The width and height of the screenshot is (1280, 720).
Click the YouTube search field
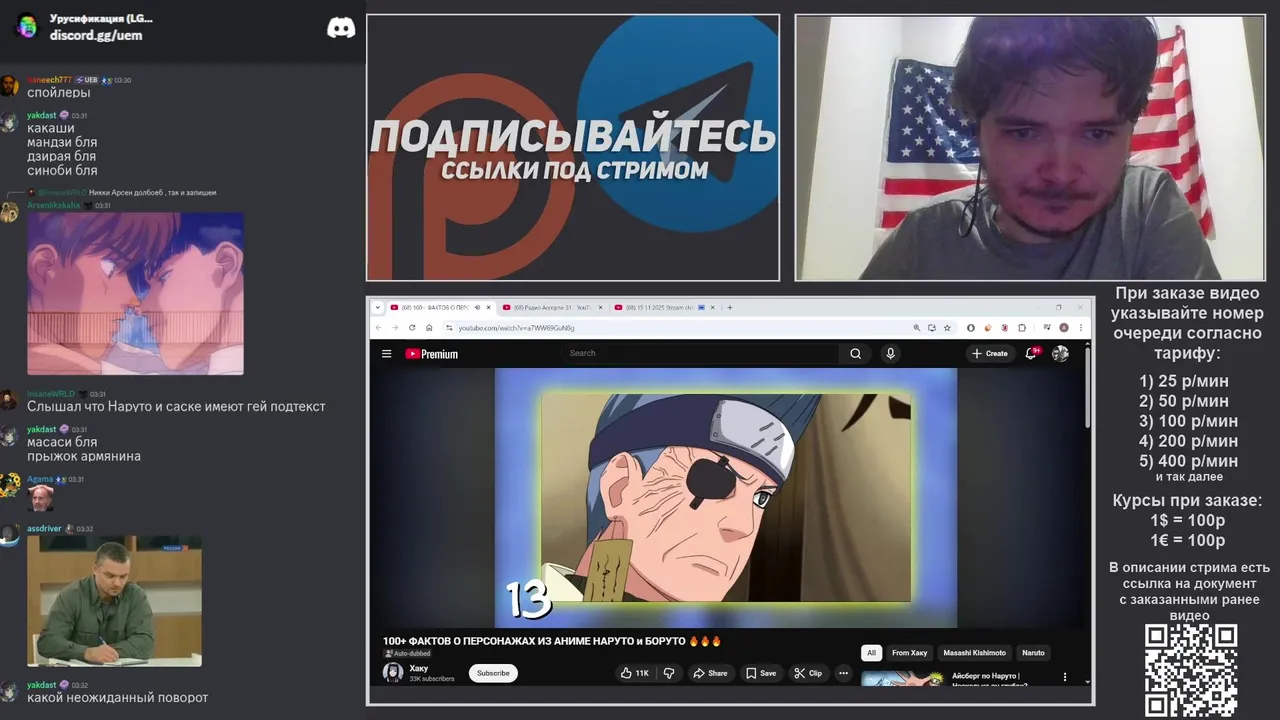(x=700, y=353)
